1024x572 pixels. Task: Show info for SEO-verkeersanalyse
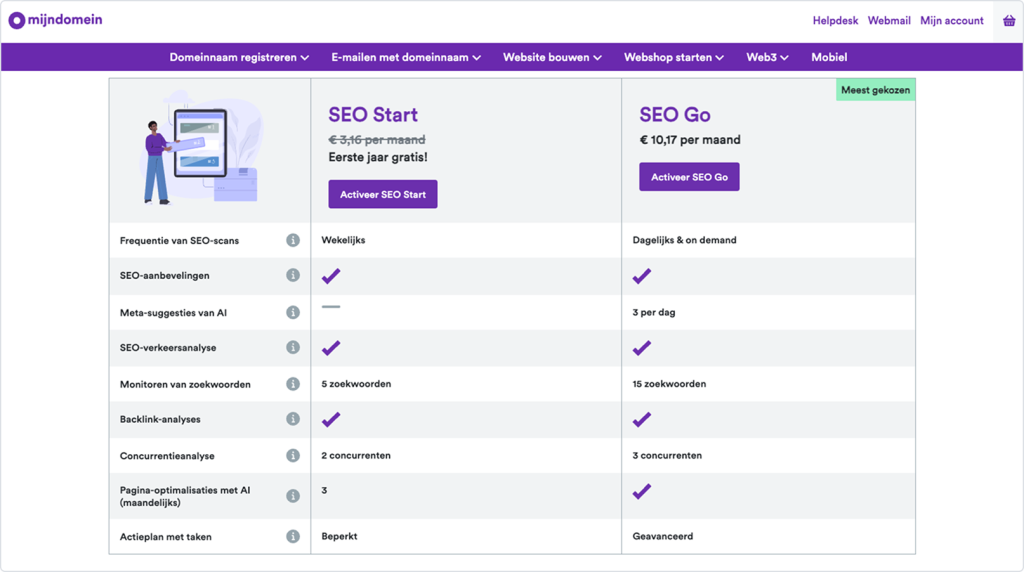[293, 347]
